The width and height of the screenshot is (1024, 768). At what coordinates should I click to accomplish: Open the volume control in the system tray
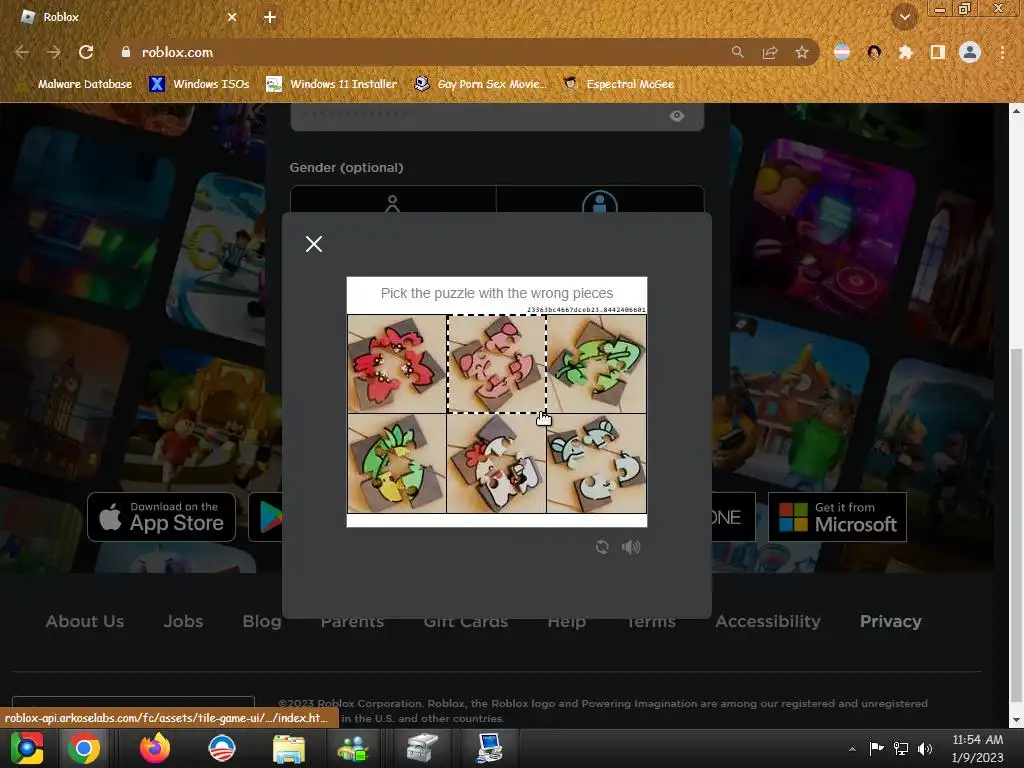[x=925, y=748]
